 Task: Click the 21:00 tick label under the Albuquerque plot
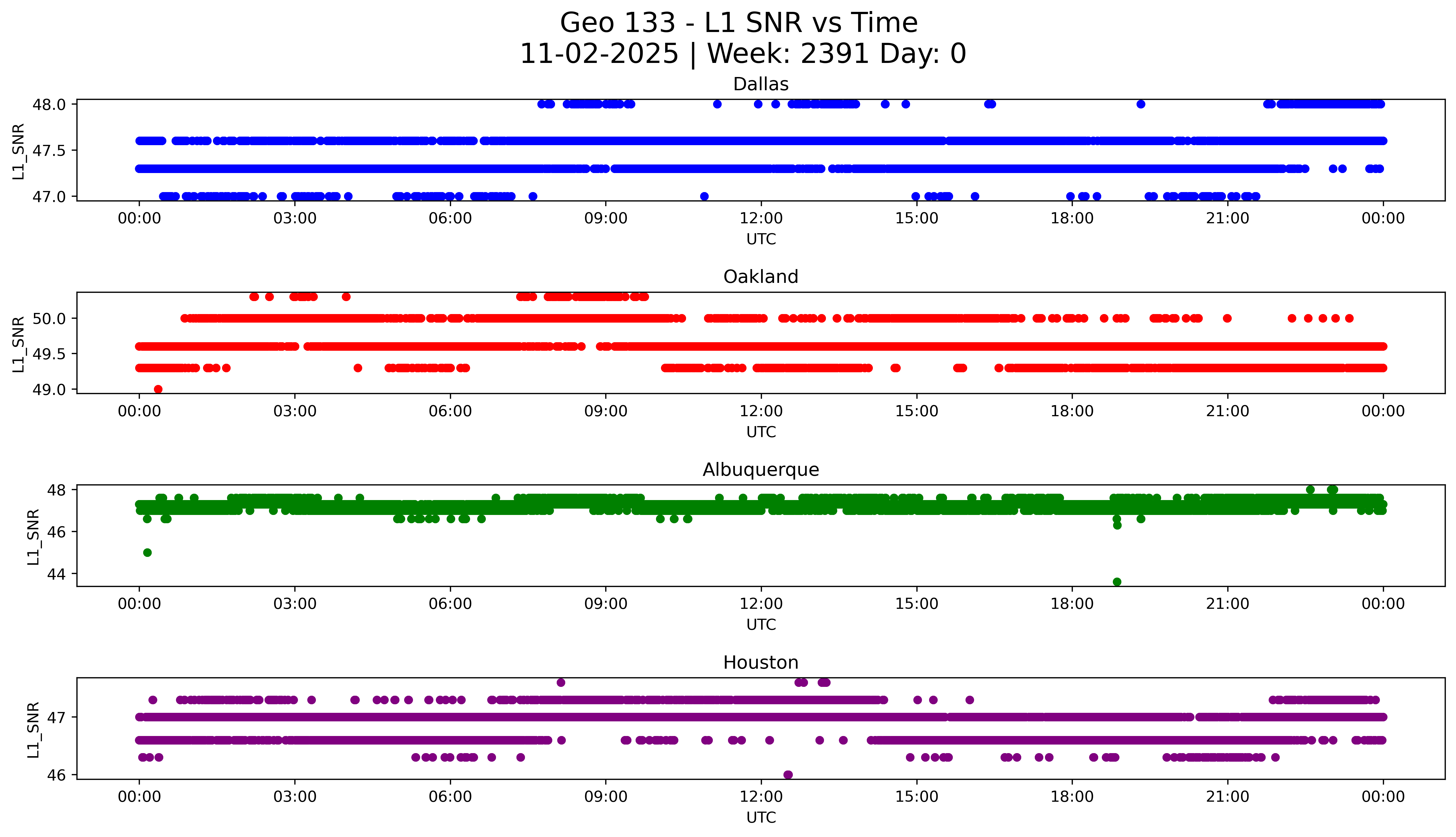(x=1227, y=604)
